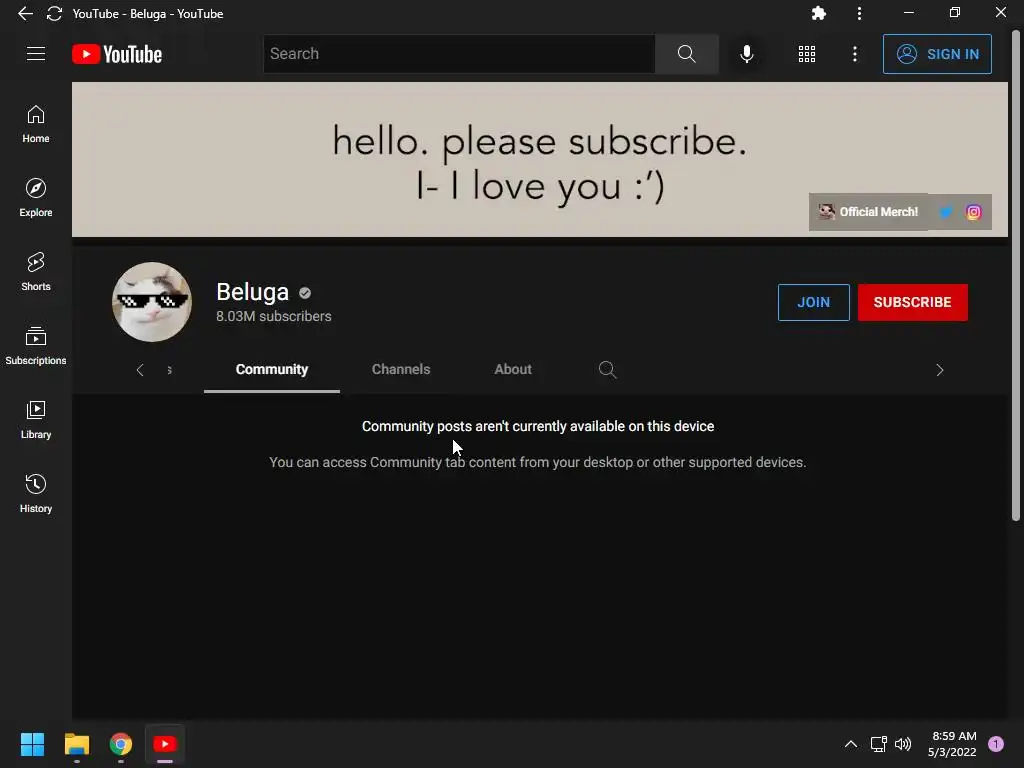The image size is (1024, 768).
Task: Open YouTube settings three-dot menu
Action: coord(854,54)
